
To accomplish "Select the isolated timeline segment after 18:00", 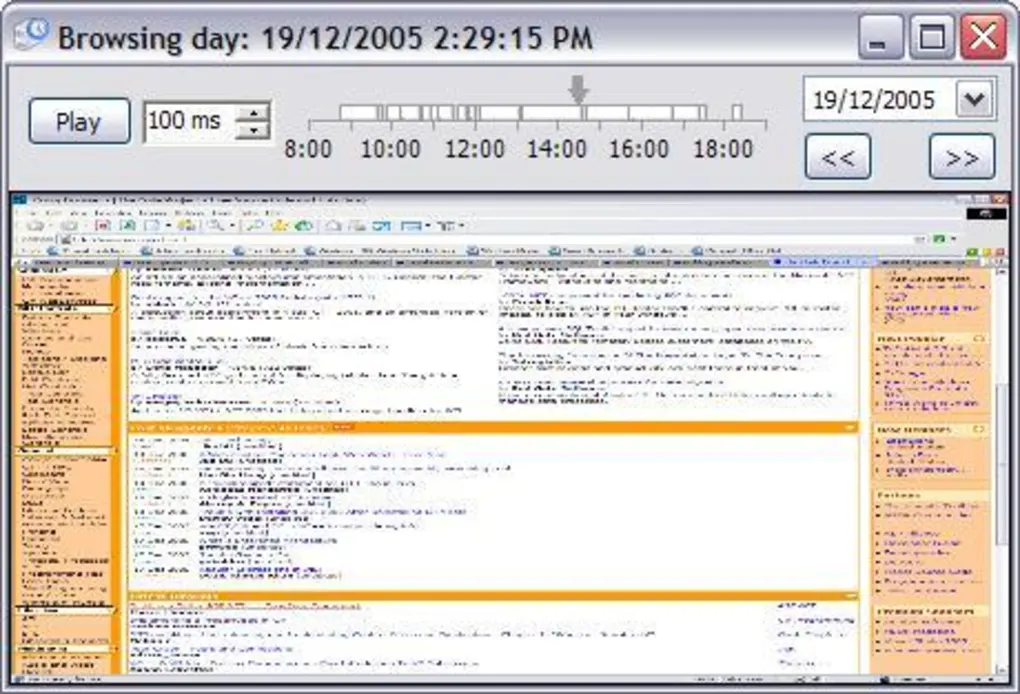I will click(x=737, y=112).
